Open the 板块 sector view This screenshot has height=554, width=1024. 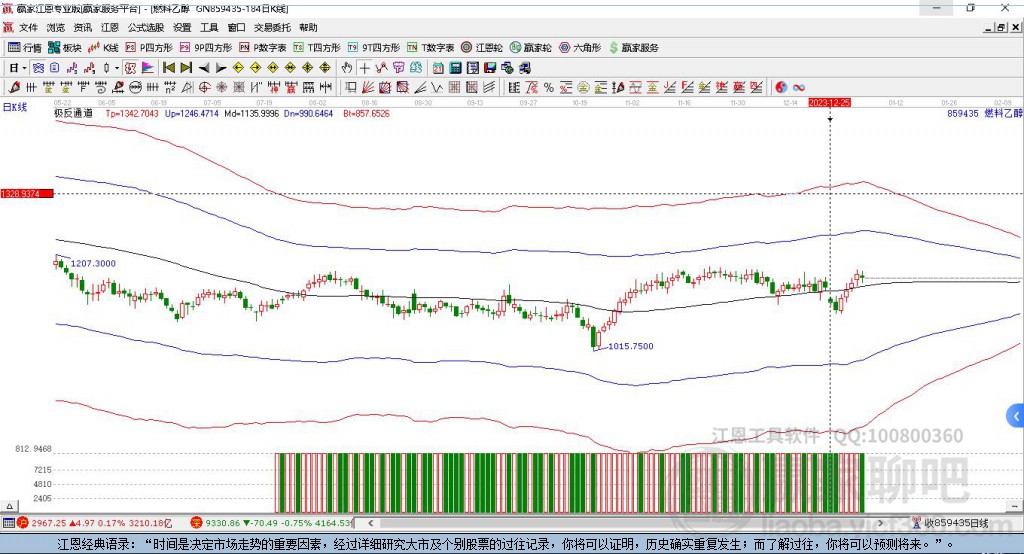65,47
